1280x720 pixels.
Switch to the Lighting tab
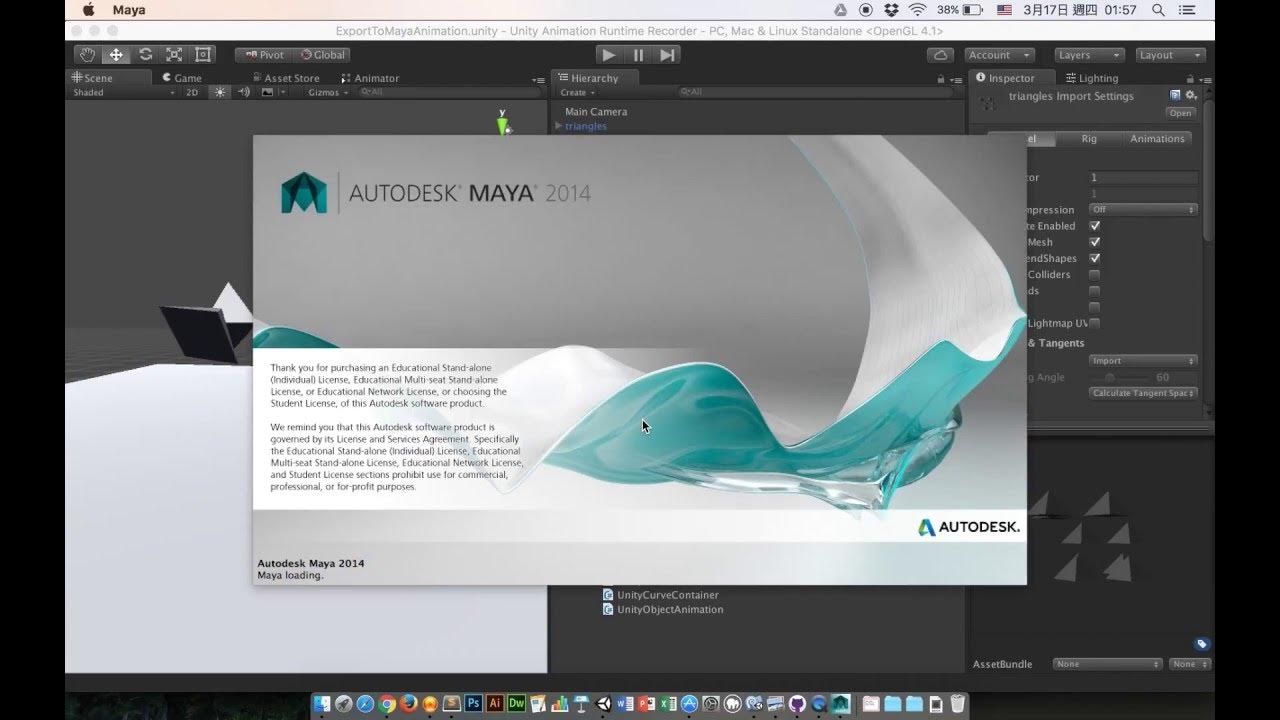tap(1091, 78)
